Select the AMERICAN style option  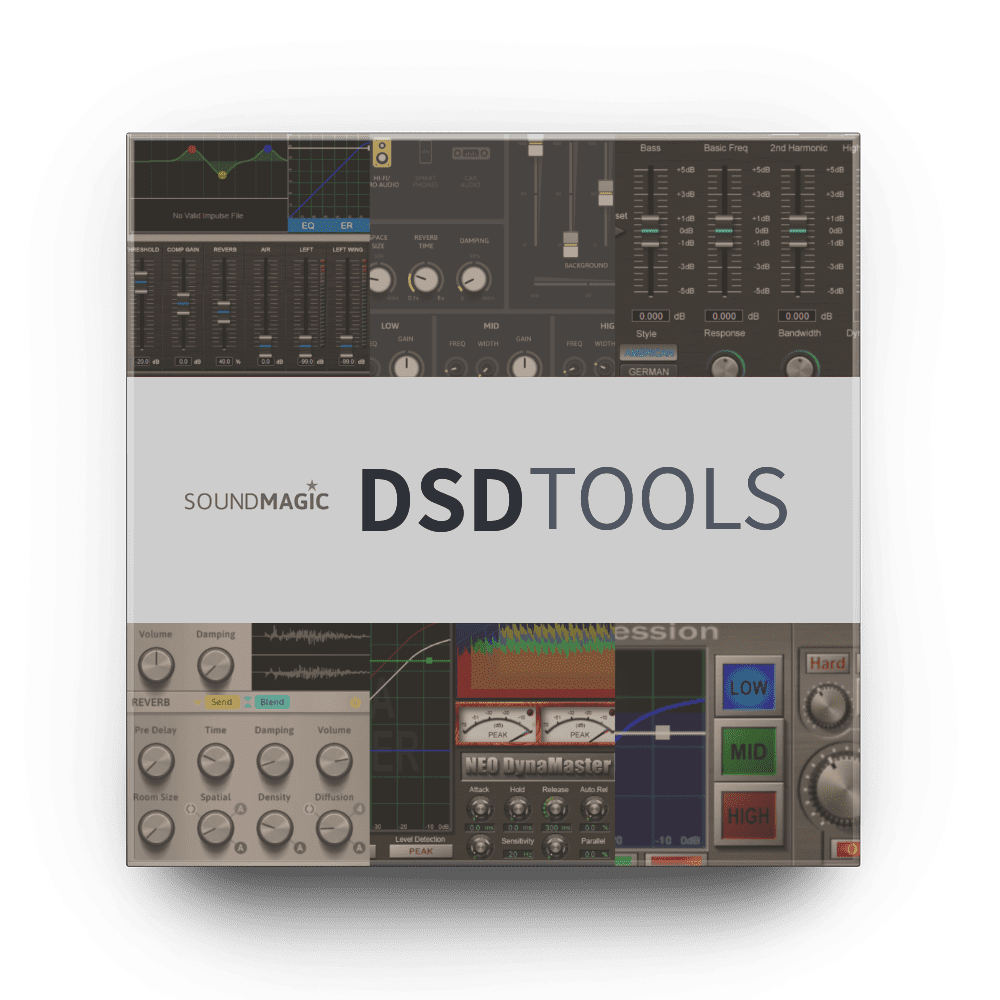pos(648,353)
